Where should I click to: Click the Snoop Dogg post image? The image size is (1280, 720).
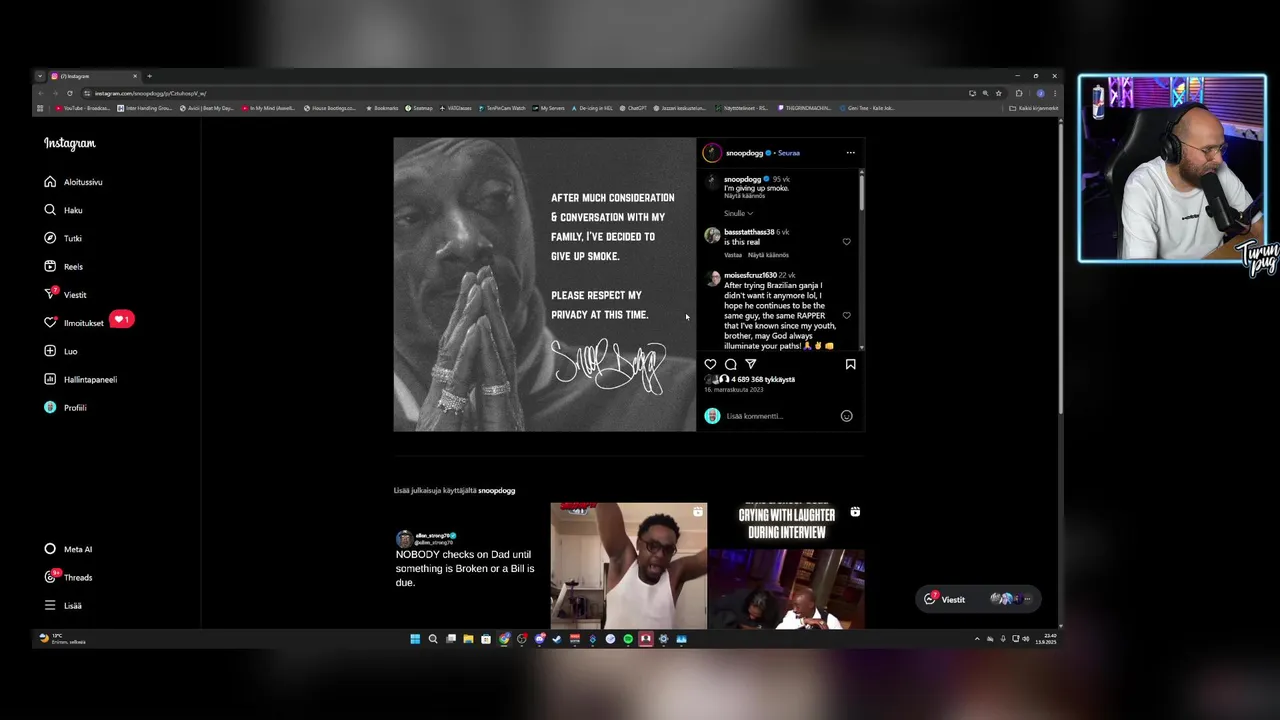pos(544,285)
